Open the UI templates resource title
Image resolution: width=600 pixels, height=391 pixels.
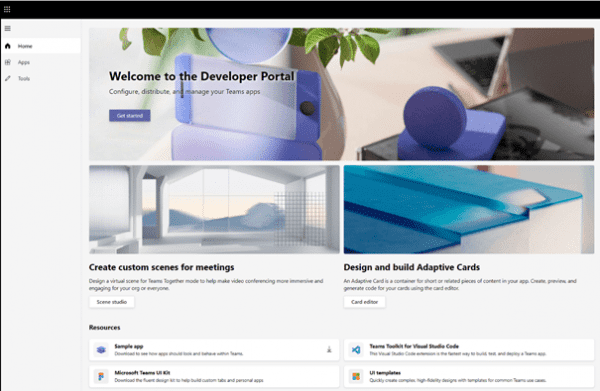pos(385,373)
